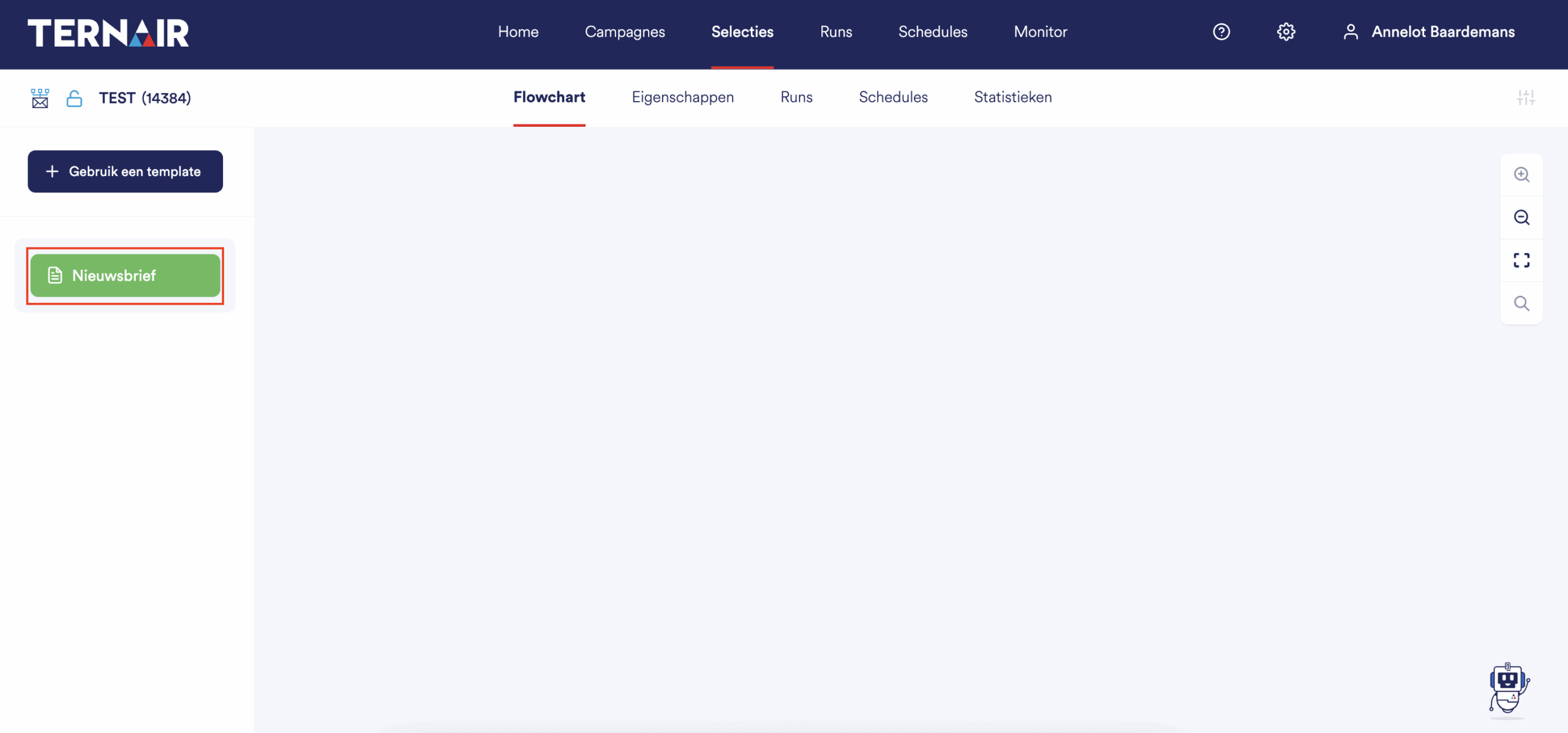The width and height of the screenshot is (1568, 733).
Task: Click the Annelot Baardemans account name
Action: point(1443,32)
